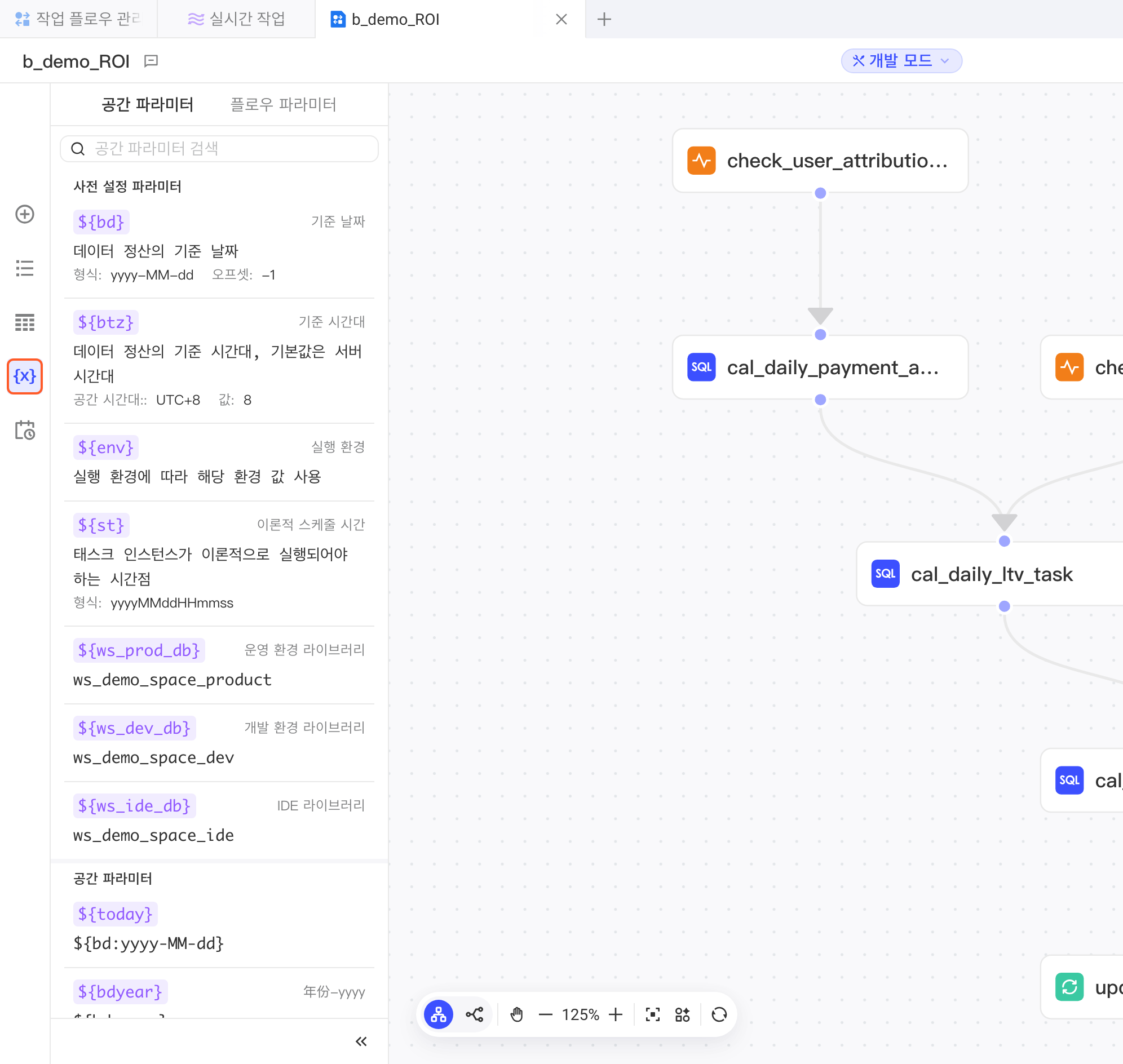This screenshot has width=1123, height=1064.
Task: Open the list view sidebar icon
Action: pos(24,268)
